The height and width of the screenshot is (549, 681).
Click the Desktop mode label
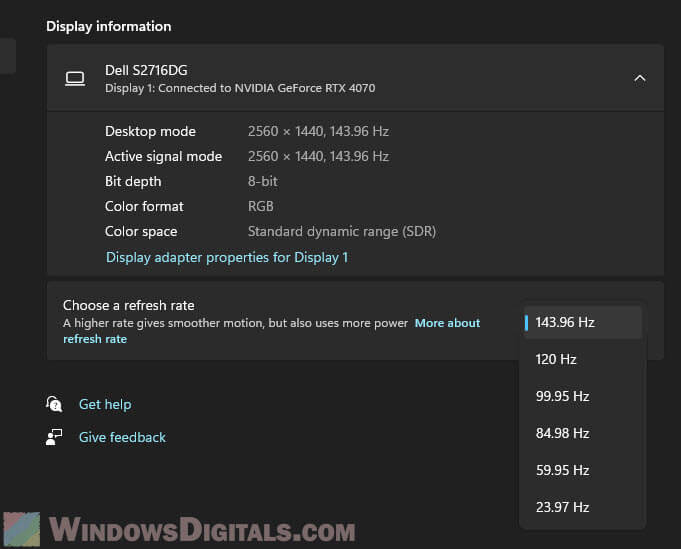pos(150,131)
